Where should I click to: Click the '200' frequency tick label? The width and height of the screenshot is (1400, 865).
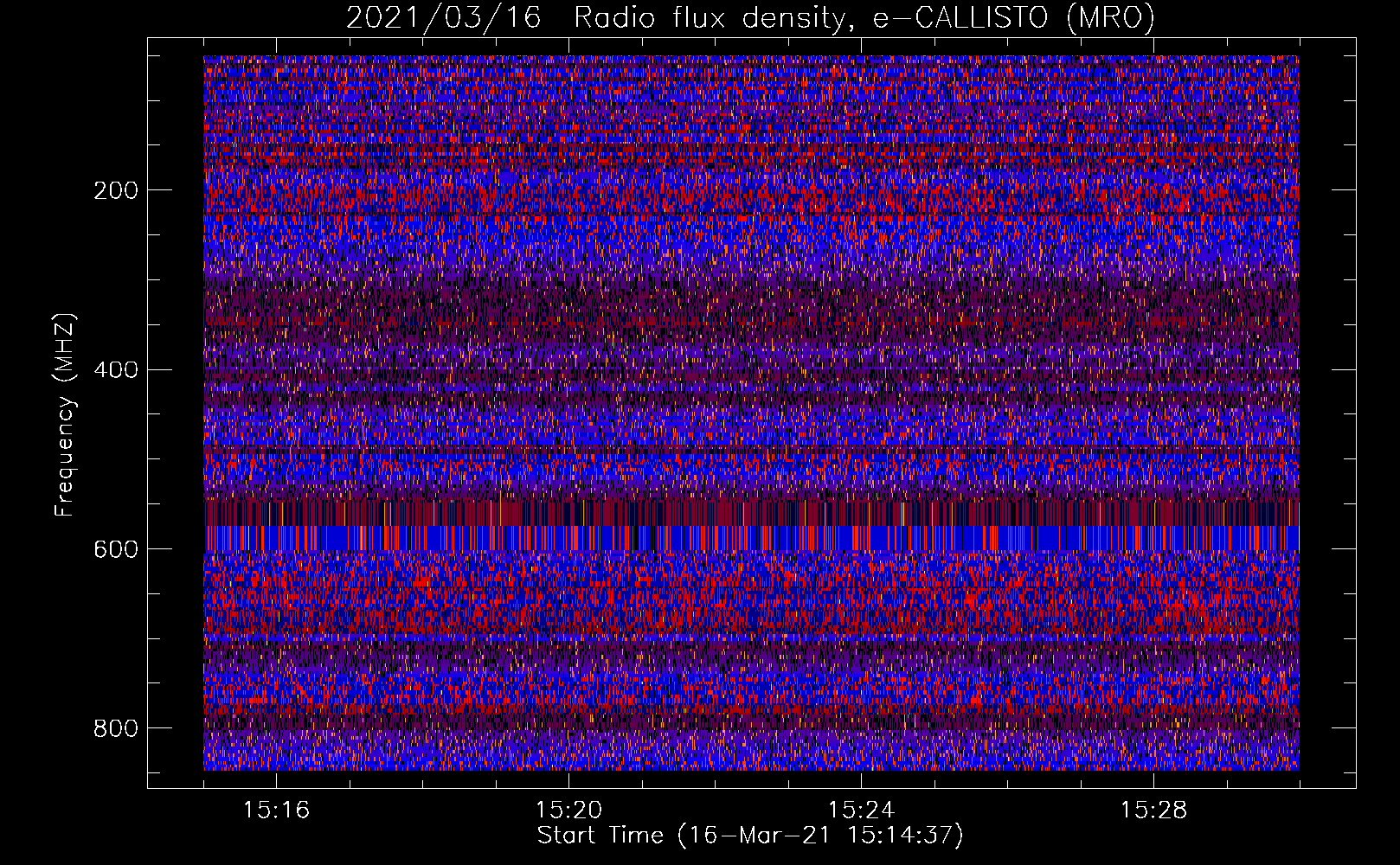(116, 190)
